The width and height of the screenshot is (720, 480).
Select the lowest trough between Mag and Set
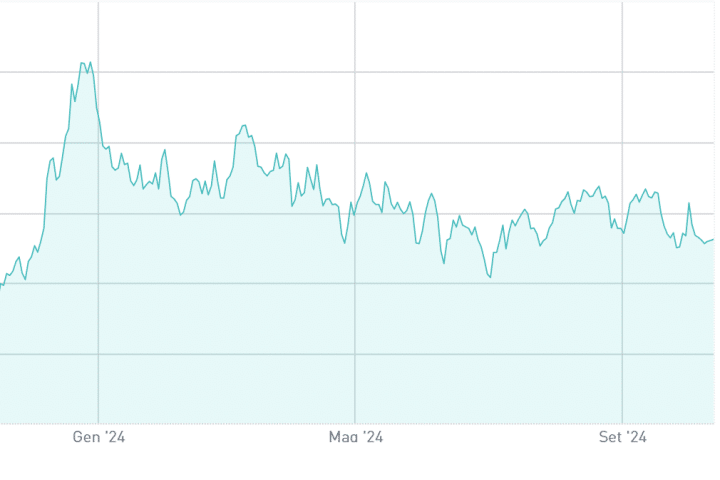[x=490, y=277]
